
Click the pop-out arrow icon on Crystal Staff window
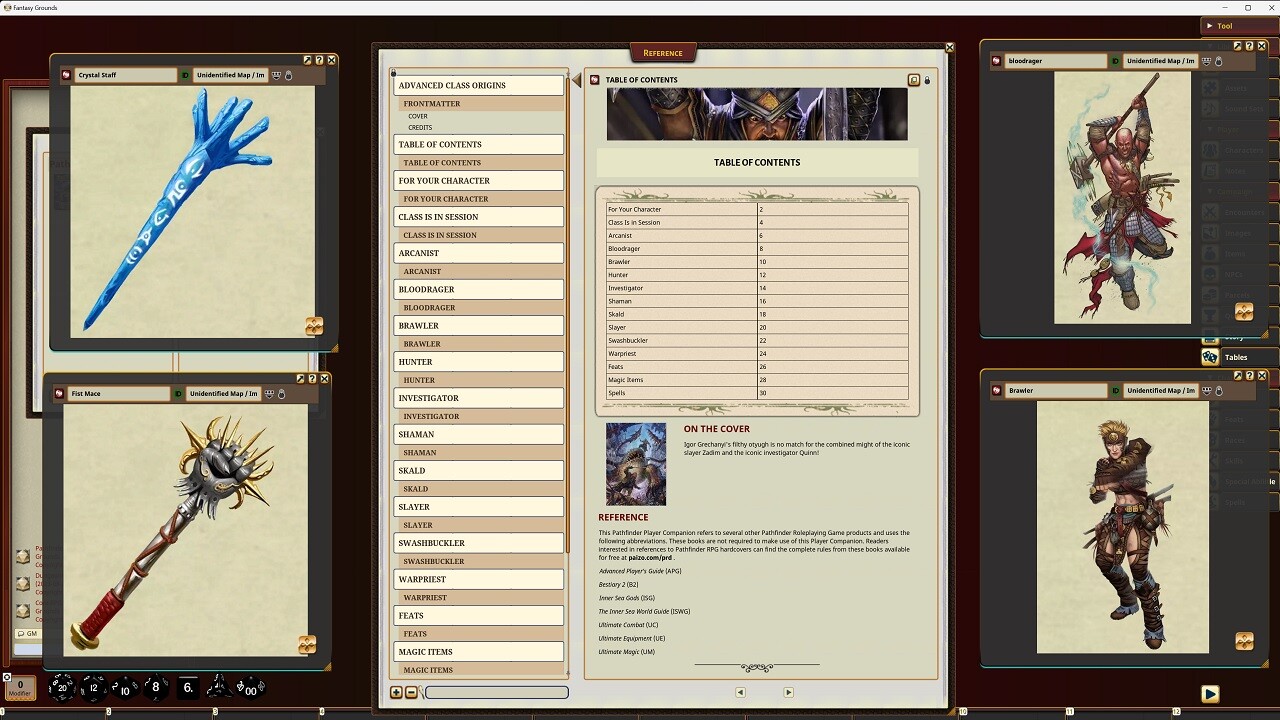307,59
